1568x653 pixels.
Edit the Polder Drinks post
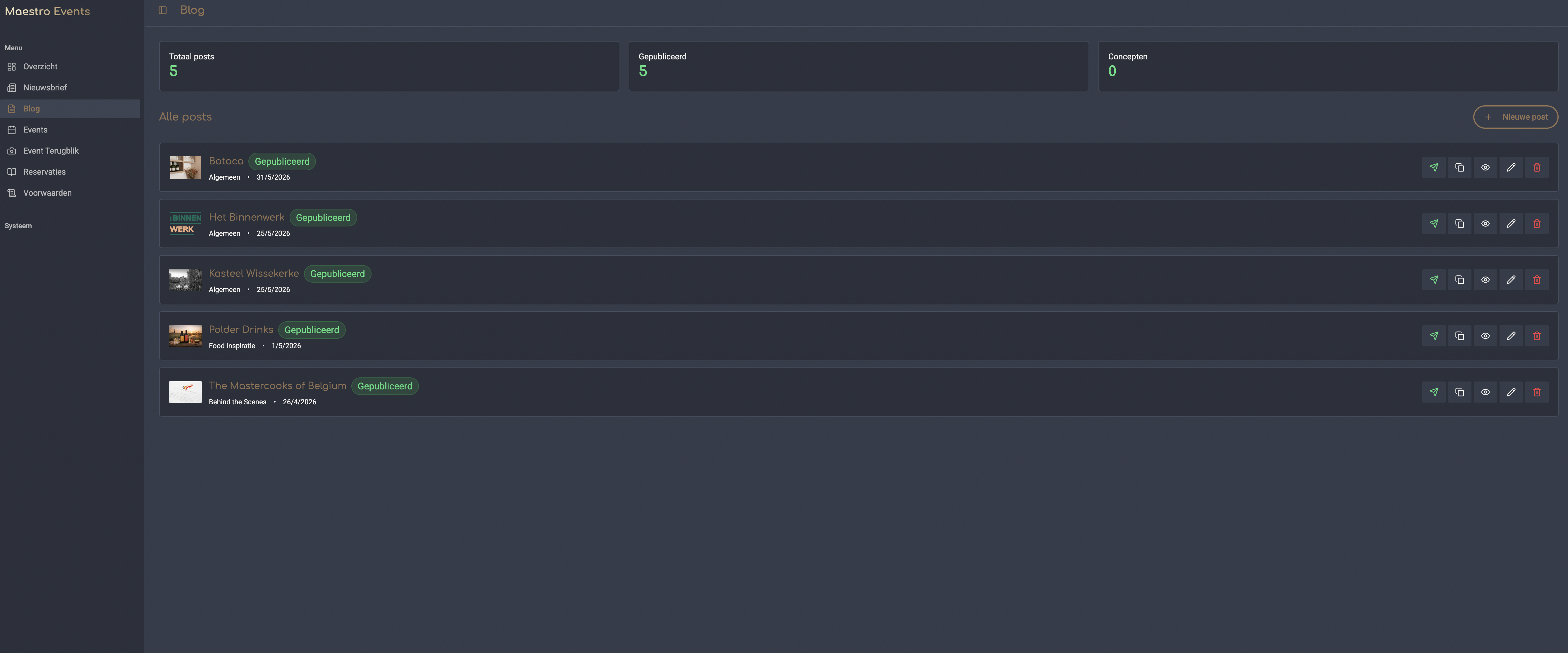(x=1511, y=336)
